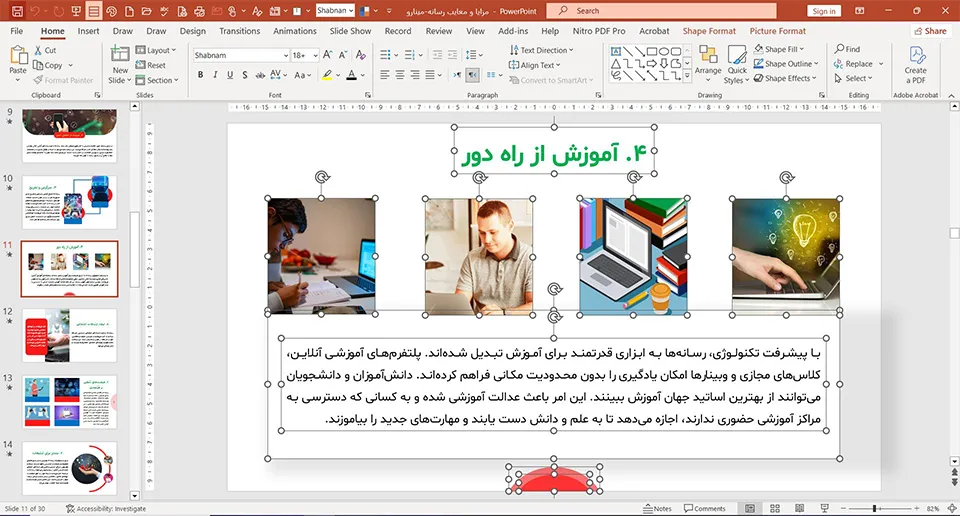
Task: Click the Cut scissors icon
Action: (x=38, y=50)
